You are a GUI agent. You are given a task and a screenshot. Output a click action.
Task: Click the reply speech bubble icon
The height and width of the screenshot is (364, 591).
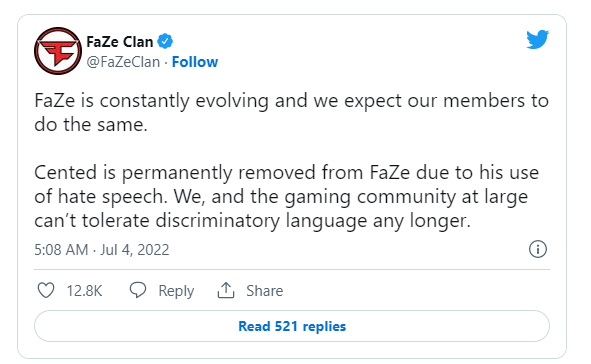point(138,290)
